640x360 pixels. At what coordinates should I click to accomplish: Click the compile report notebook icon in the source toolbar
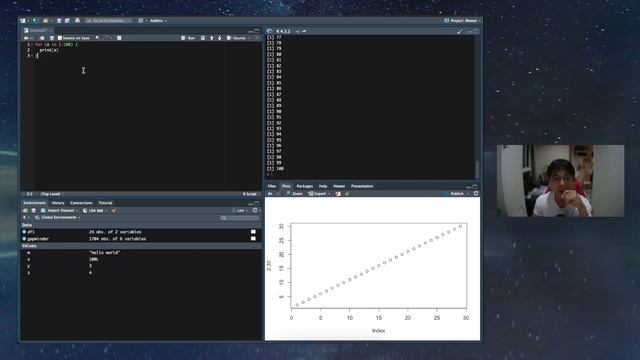click(x=119, y=38)
